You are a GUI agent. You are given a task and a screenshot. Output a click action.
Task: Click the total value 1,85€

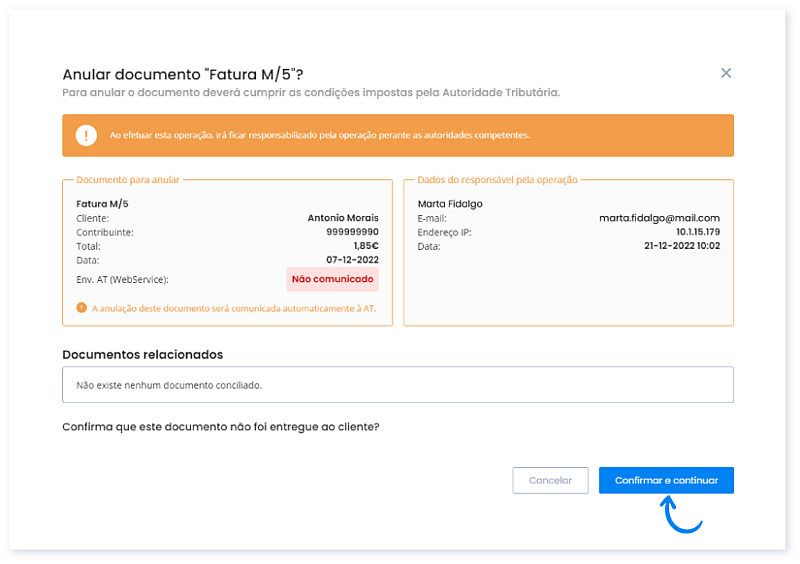pos(366,246)
